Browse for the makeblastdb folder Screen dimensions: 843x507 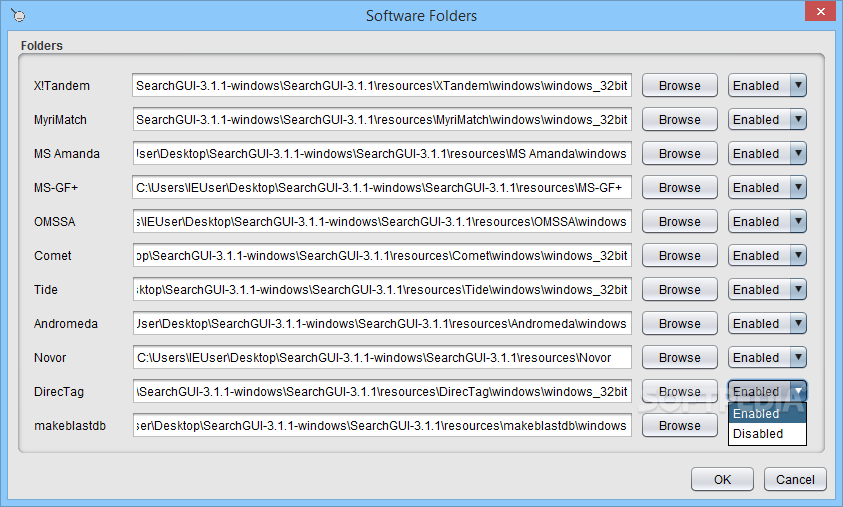coord(680,426)
